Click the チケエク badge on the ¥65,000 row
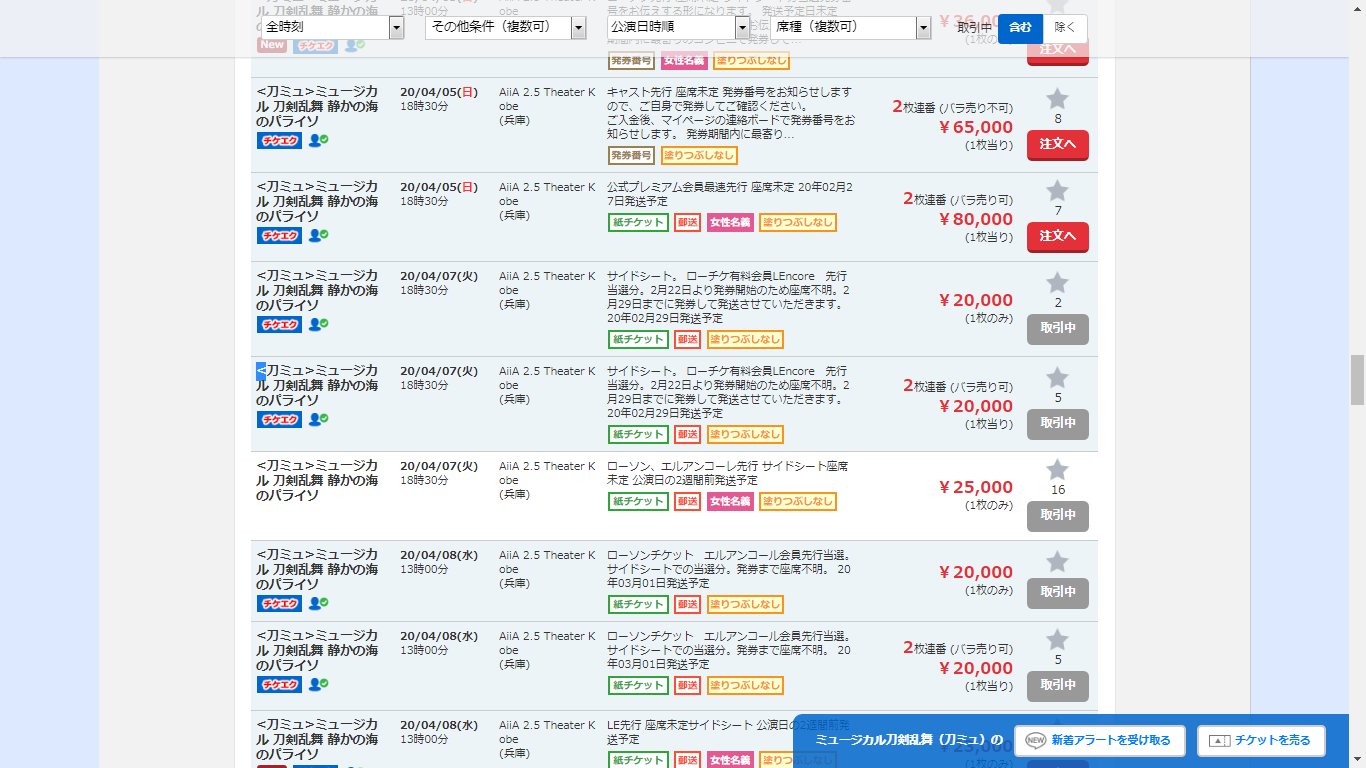This screenshot has width=1366, height=768. click(279, 140)
